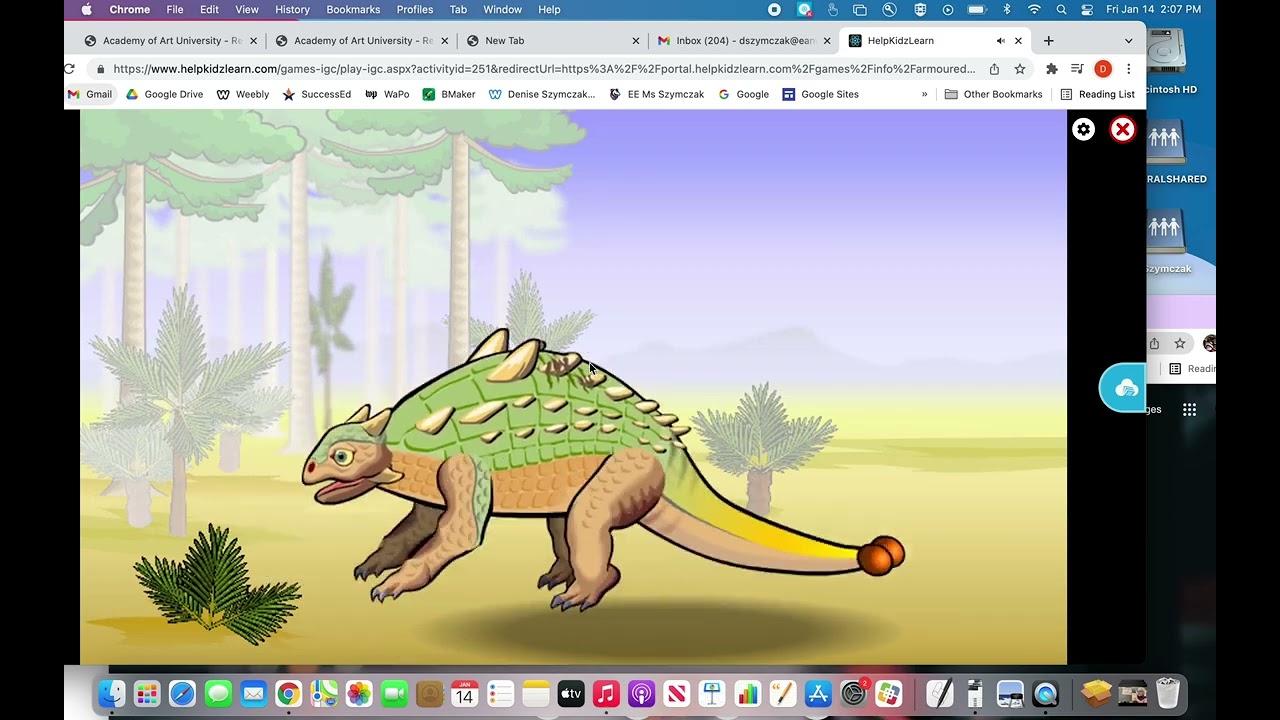Open Chrome's three-dot menu
The height and width of the screenshot is (720, 1280).
pos(1128,69)
